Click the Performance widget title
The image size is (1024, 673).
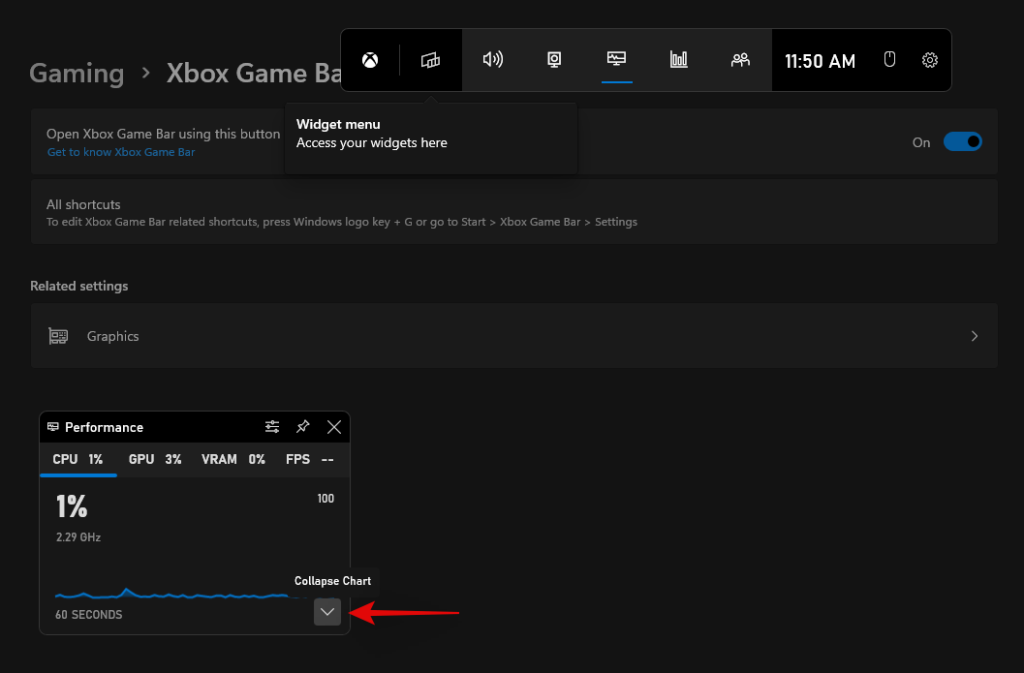[104, 427]
